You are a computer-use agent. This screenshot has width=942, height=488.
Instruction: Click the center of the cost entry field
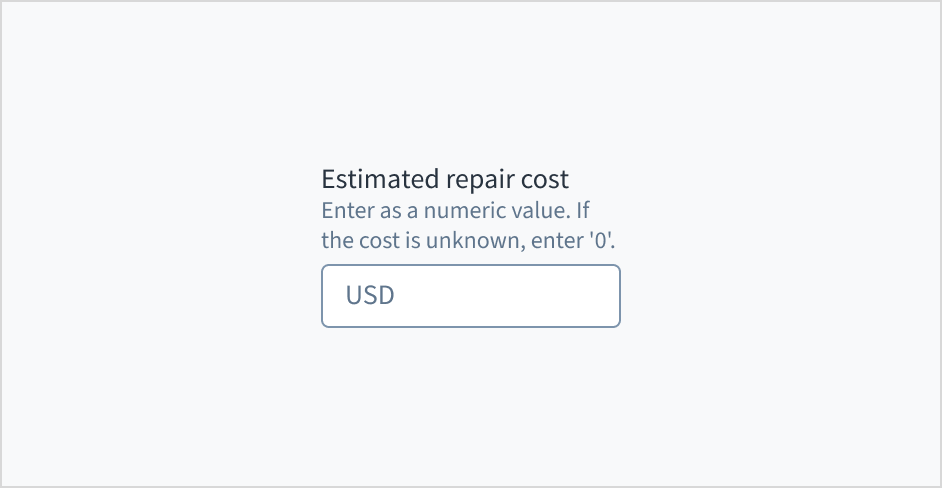point(470,296)
